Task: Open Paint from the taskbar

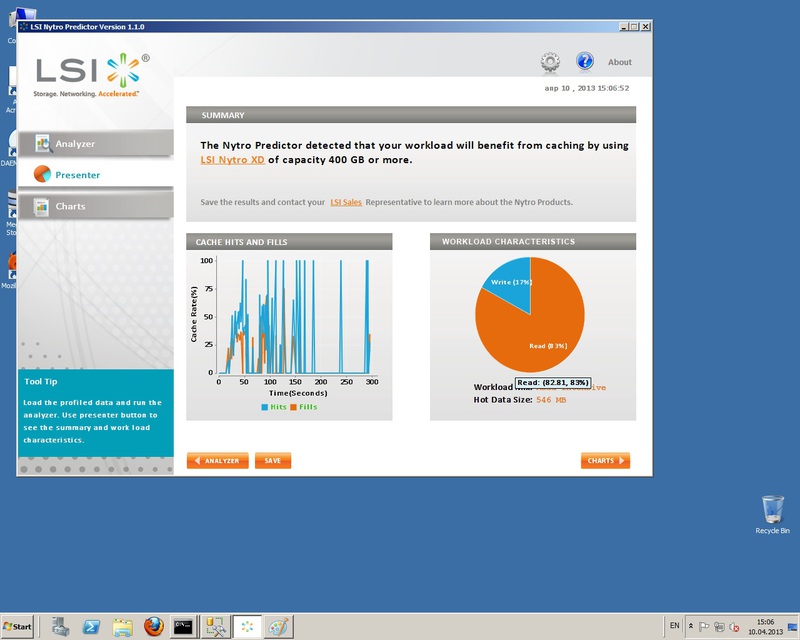Action: click(279, 627)
